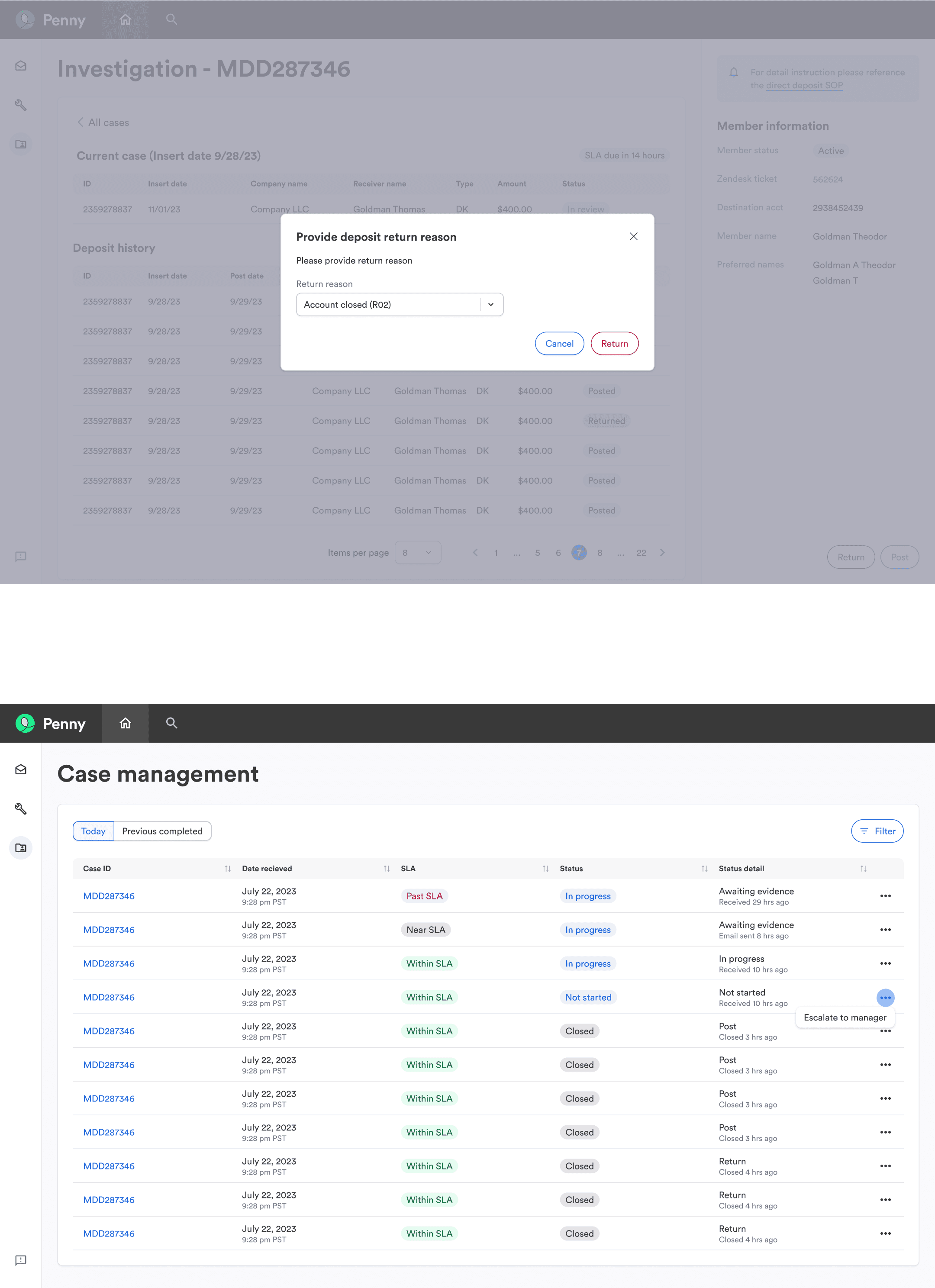The width and height of the screenshot is (935, 1288).
Task: Click the red Return button in dialog
Action: (614, 344)
